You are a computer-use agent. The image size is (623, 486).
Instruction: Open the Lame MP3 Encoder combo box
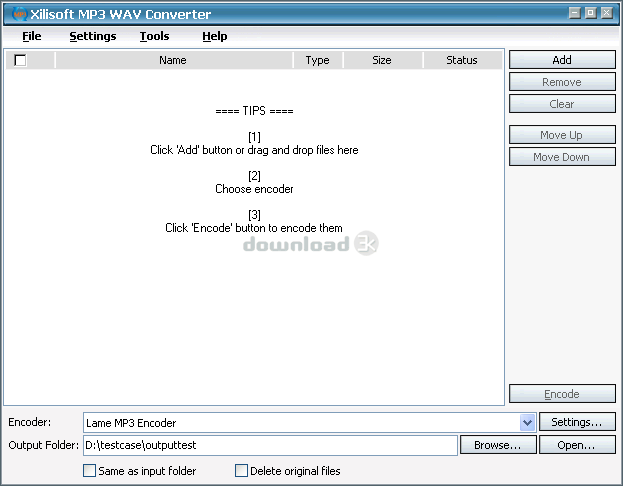(300, 423)
